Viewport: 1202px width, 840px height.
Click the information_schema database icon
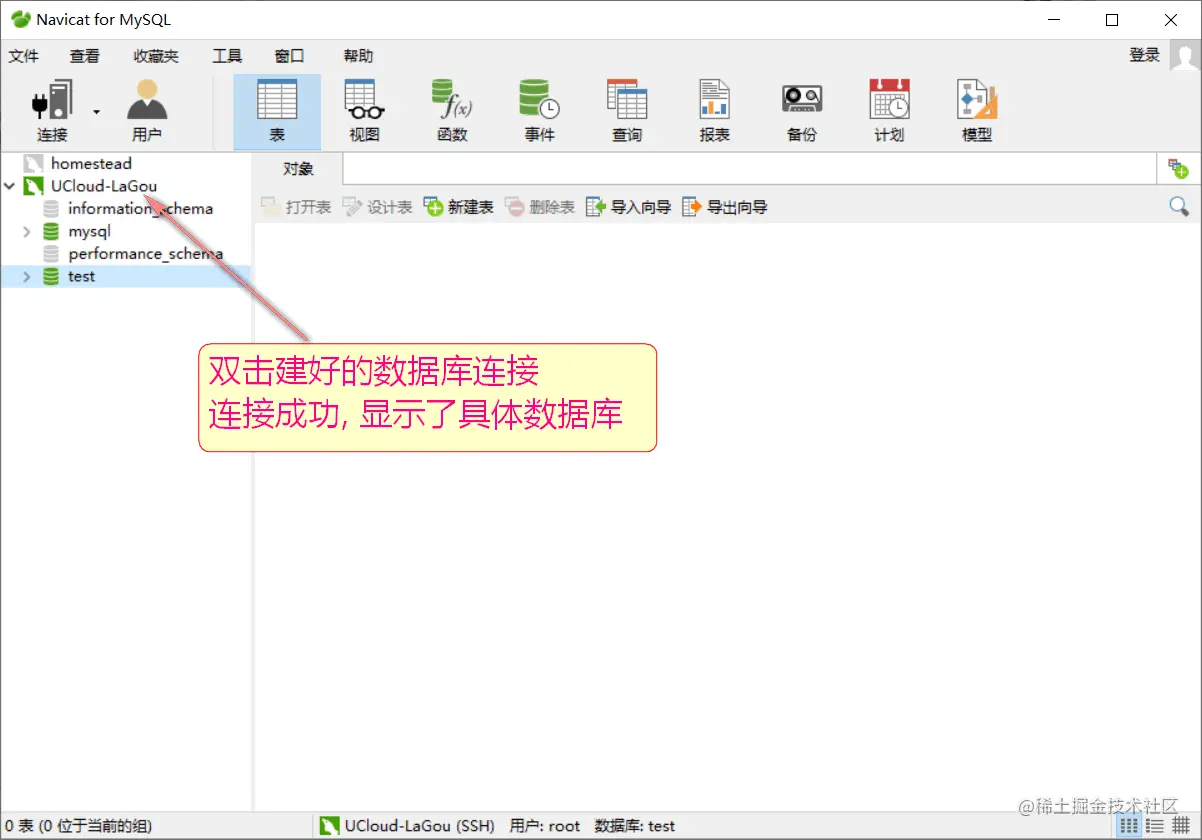click(x=51, y=209)
